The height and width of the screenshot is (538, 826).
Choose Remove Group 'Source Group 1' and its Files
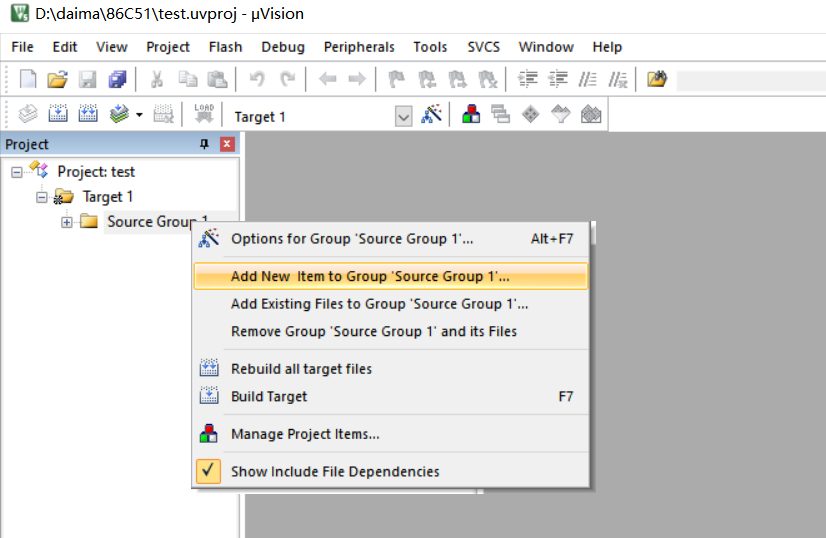click(391, 331)
